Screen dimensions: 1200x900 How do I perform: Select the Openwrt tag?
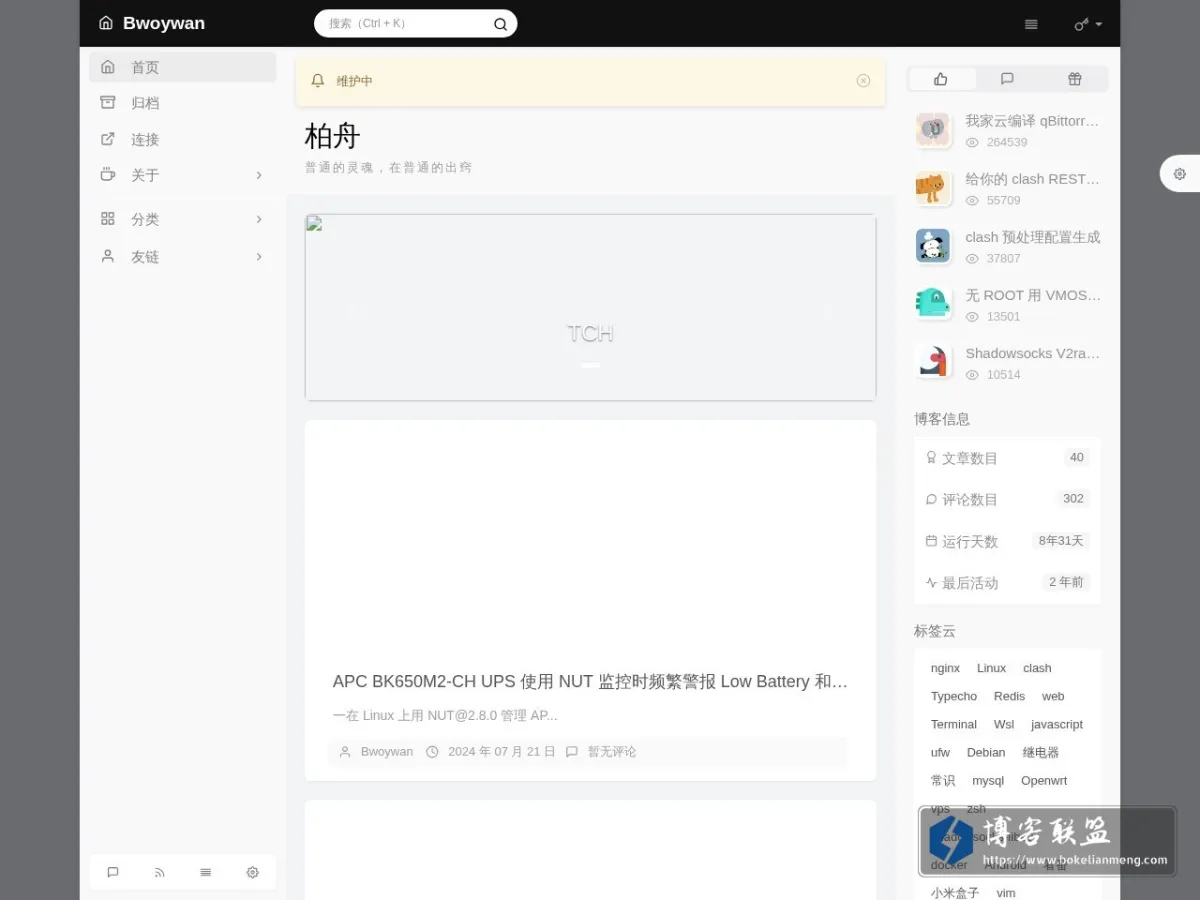click(1044, 780)
